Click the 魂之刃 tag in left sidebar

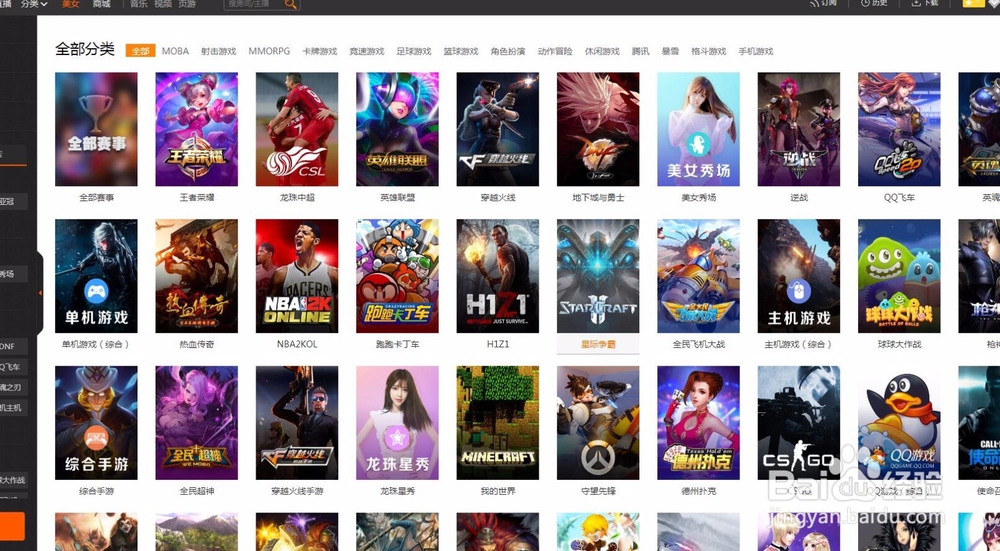[x=11, y=387]
